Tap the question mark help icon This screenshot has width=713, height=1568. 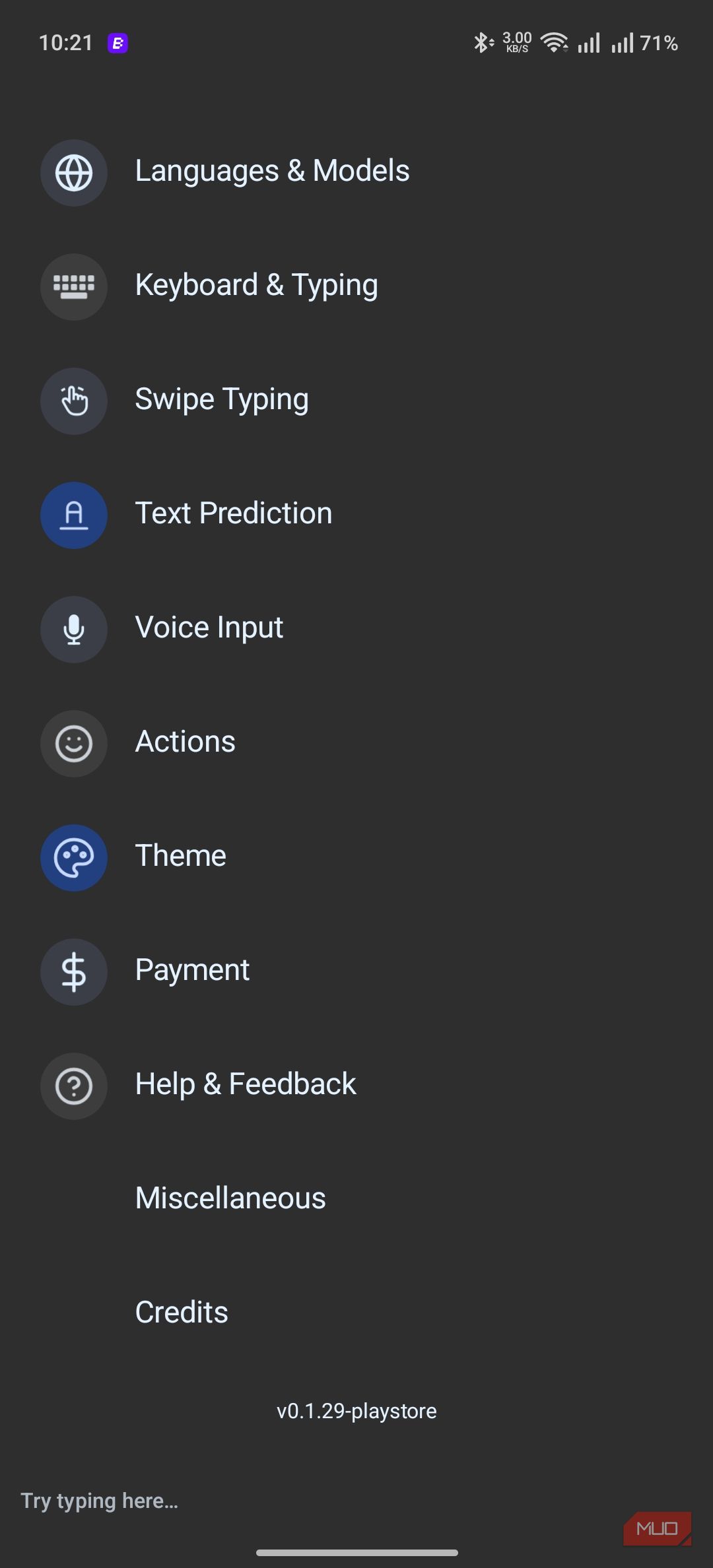click(x=74, y=1086)
